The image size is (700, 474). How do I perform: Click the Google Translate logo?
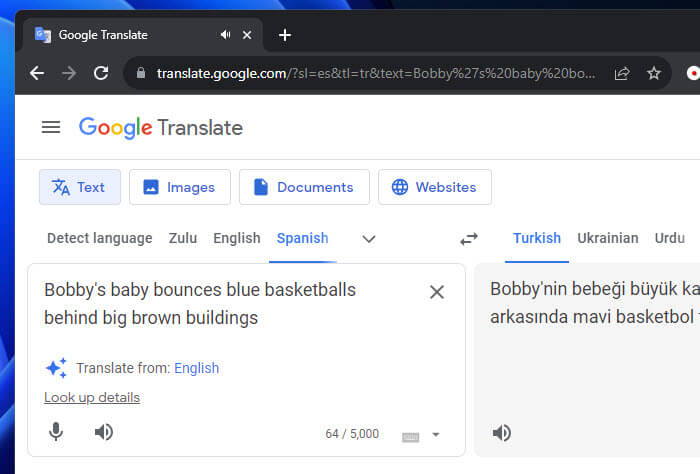(x=161, y=128)
